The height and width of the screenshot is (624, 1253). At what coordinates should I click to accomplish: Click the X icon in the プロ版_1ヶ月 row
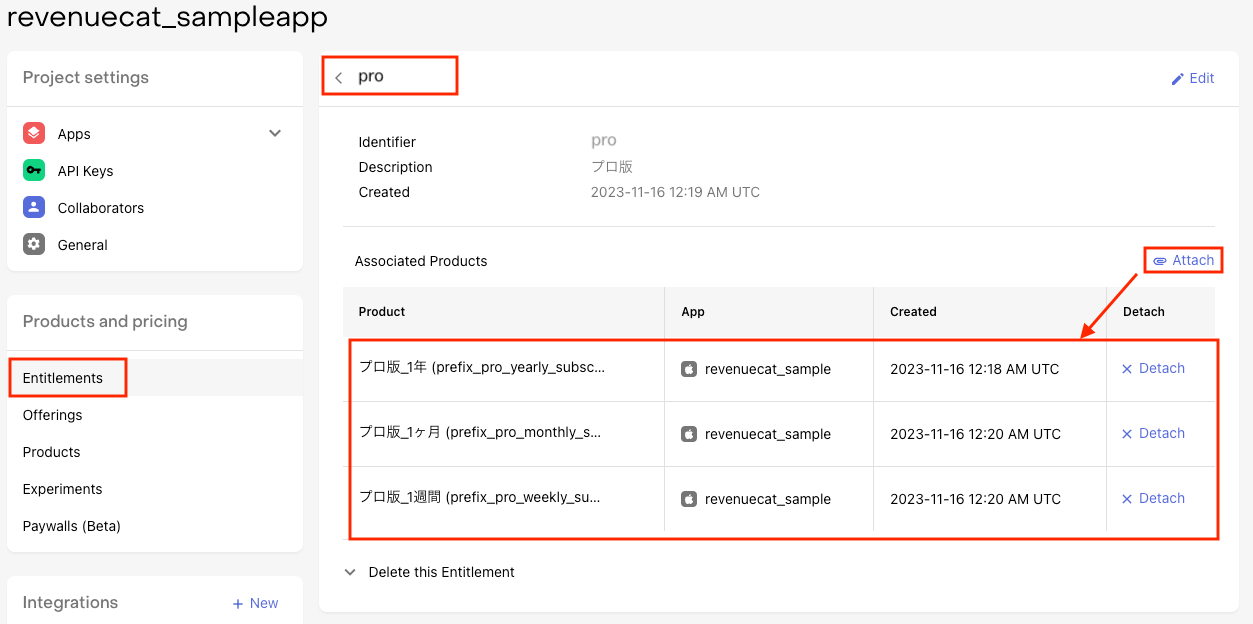(1127, 434)
